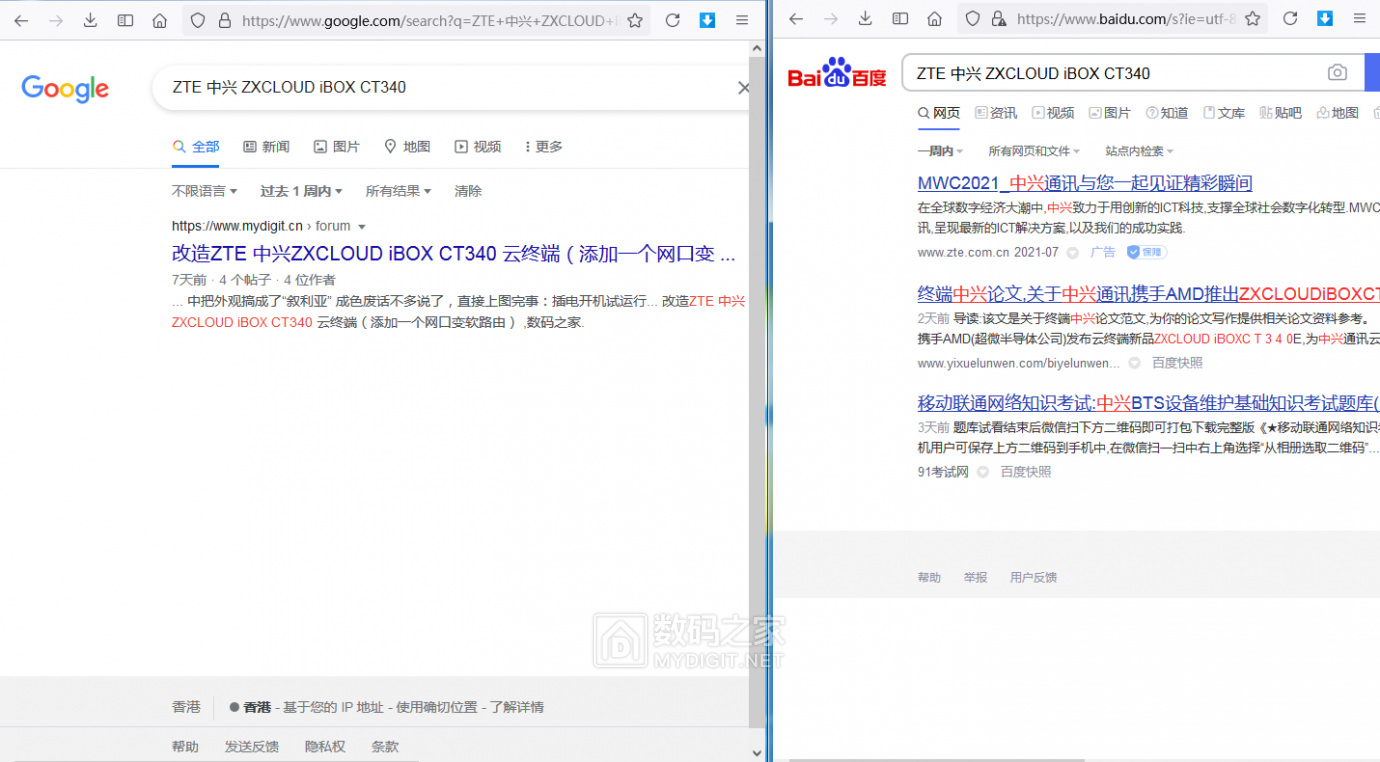Open the 更多 menu on Google

coord(543,147)
